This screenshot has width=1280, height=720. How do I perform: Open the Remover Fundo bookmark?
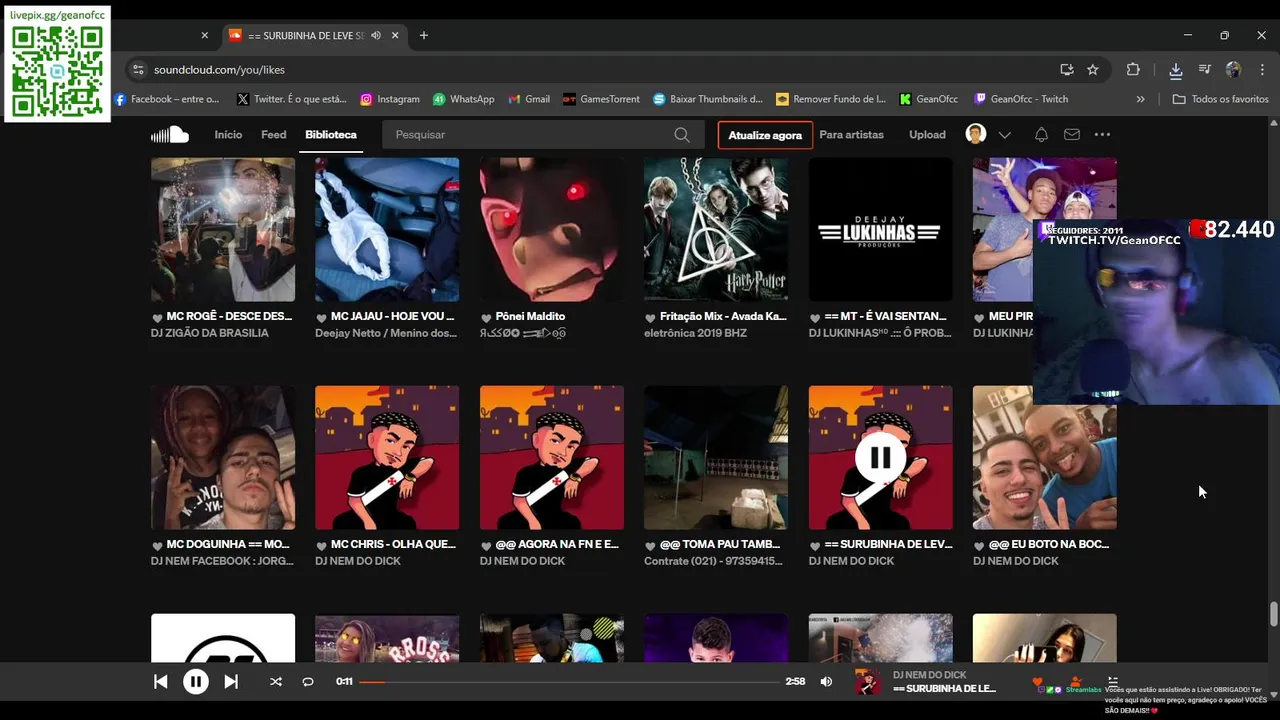[x=831, y=99]
